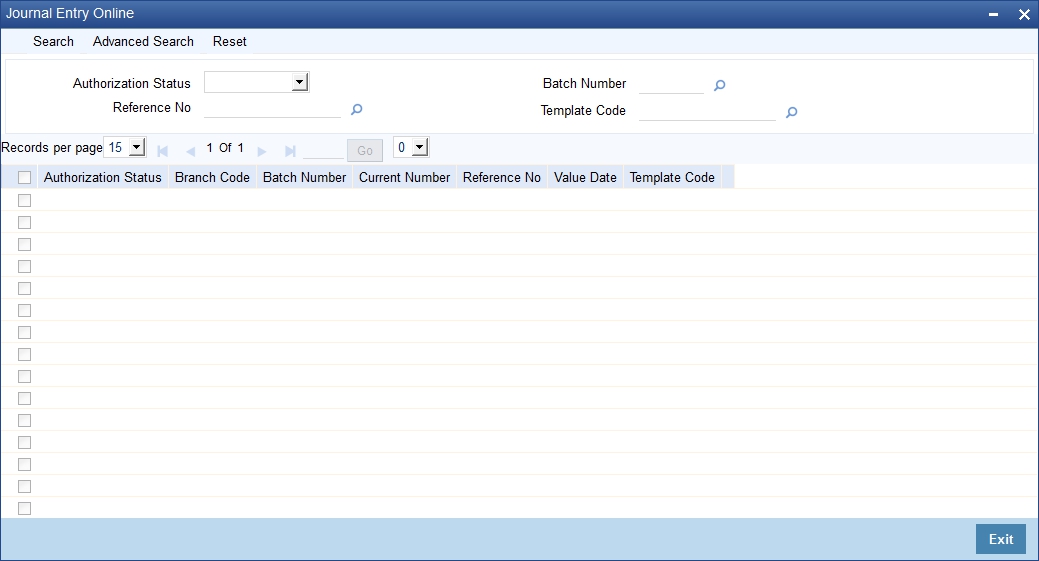Open Batch Number lookup search icon
The height and width of the screenshot is (561, 1039).
click(x=720, y=85)
